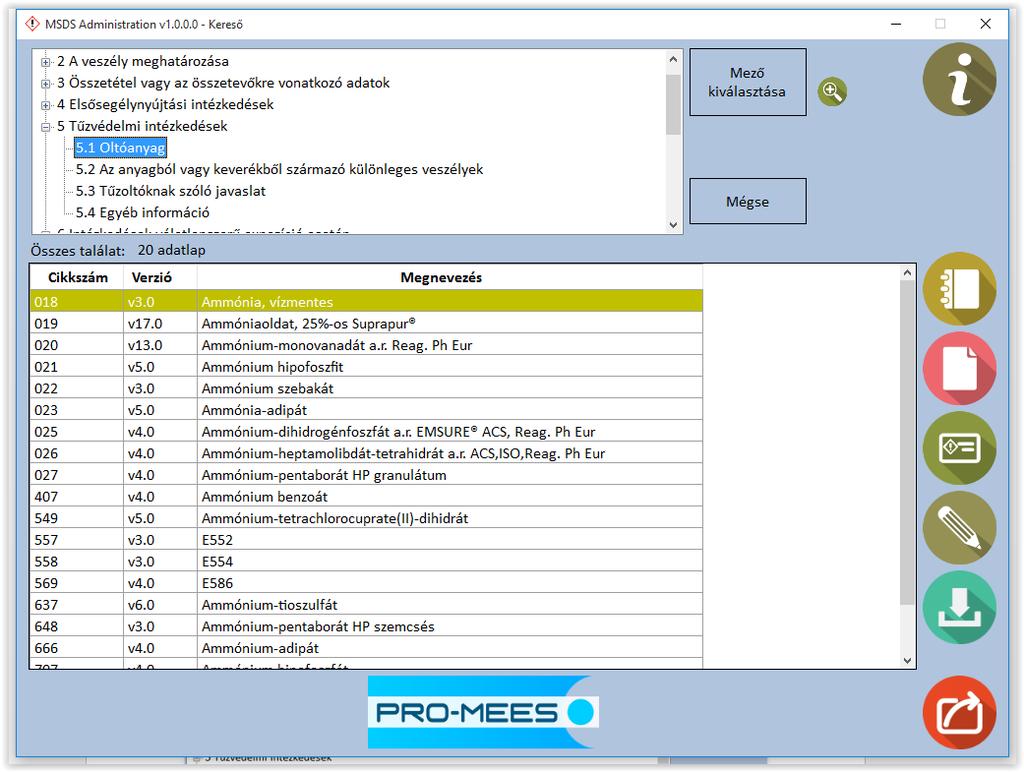Select row 'Ammónium szebakát'

pyautogui.click(x=366, y=388)
